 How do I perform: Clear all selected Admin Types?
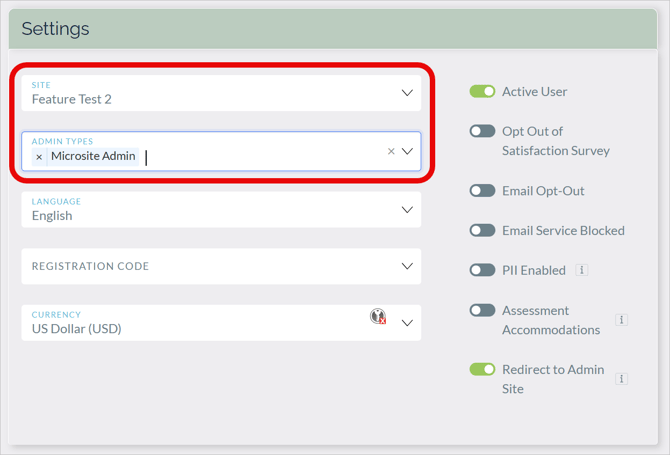coord(391,152)
